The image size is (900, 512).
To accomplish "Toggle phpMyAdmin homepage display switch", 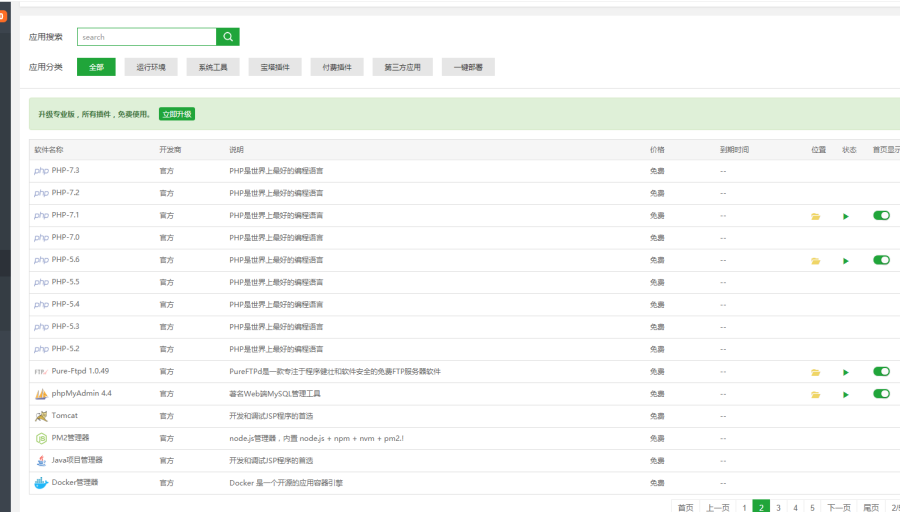I will point(881,393).
